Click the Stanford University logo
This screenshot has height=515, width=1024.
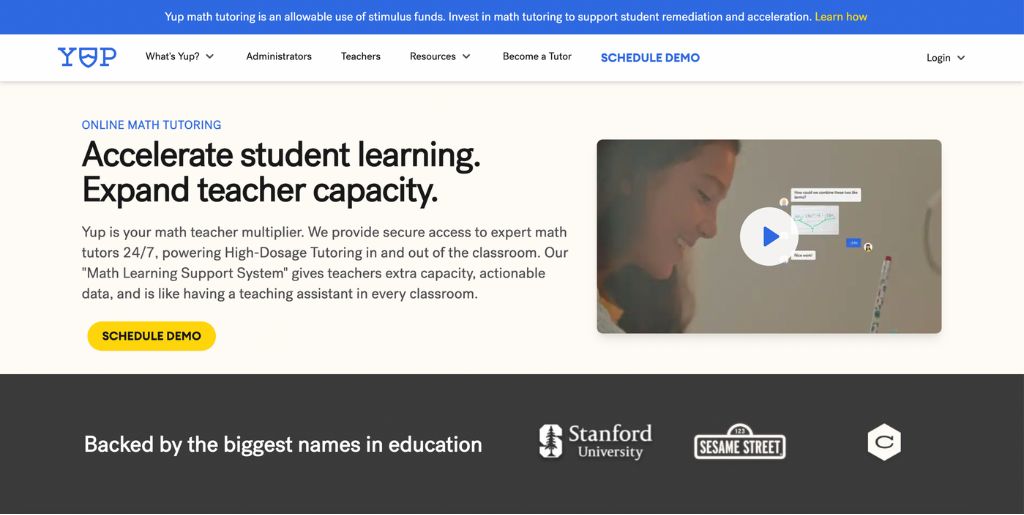(595, 441)
